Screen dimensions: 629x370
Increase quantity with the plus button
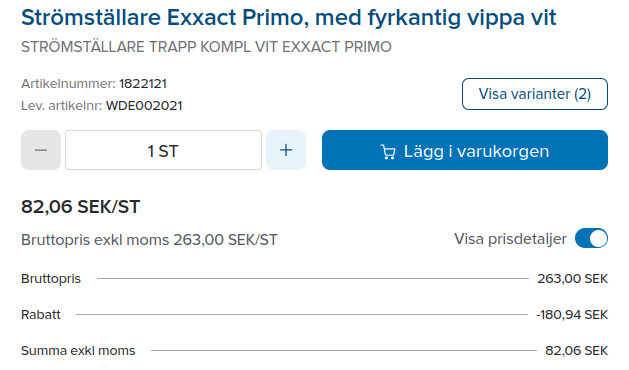[x=286, y=150]
